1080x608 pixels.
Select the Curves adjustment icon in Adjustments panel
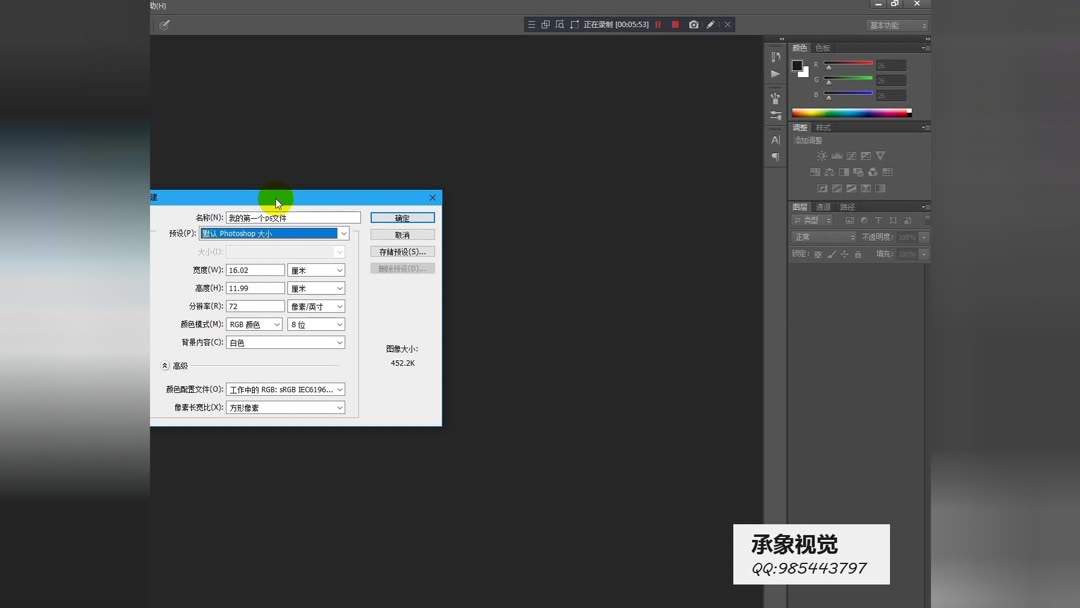point(851,155)
